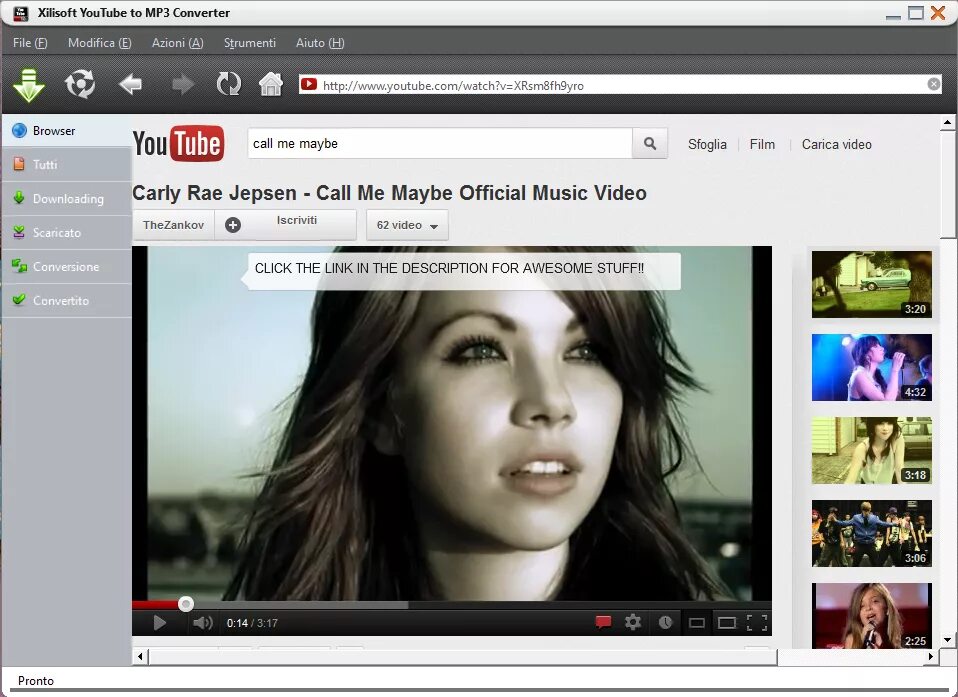Screen dimensions: 958x697
Task: Click the watch later clock icon
Action: (x=665, y=622)
